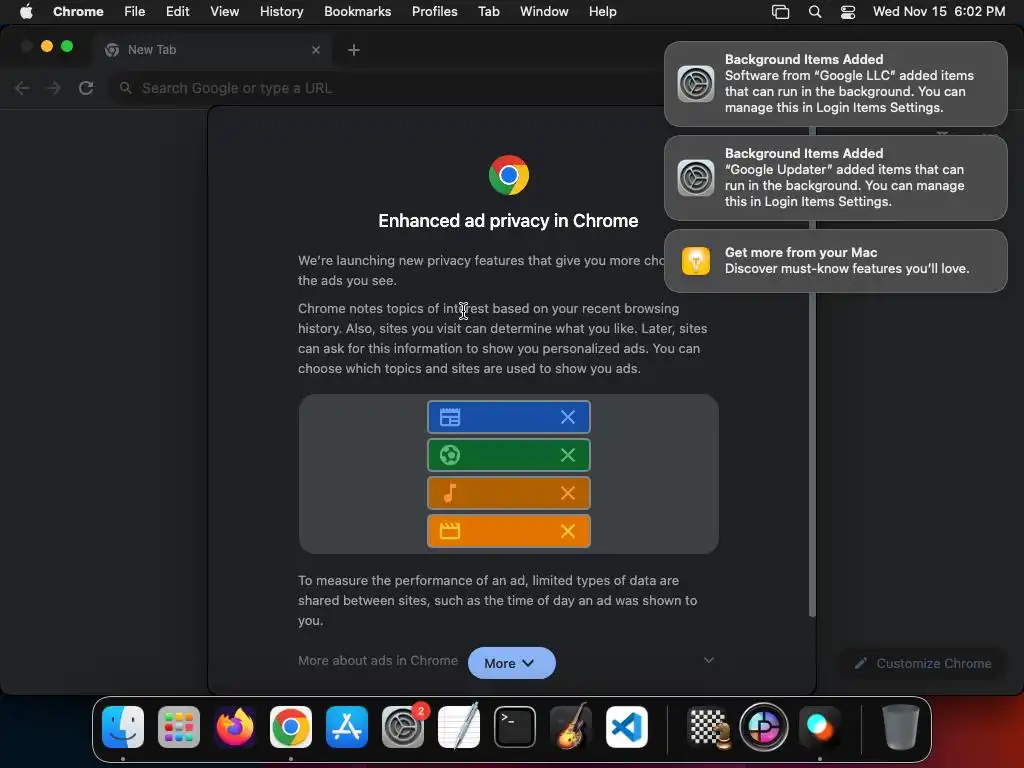Open the Google Updater background items notification
Image resolution: width=1024 pixels, height=768 pixels.
tap(836, 178)
